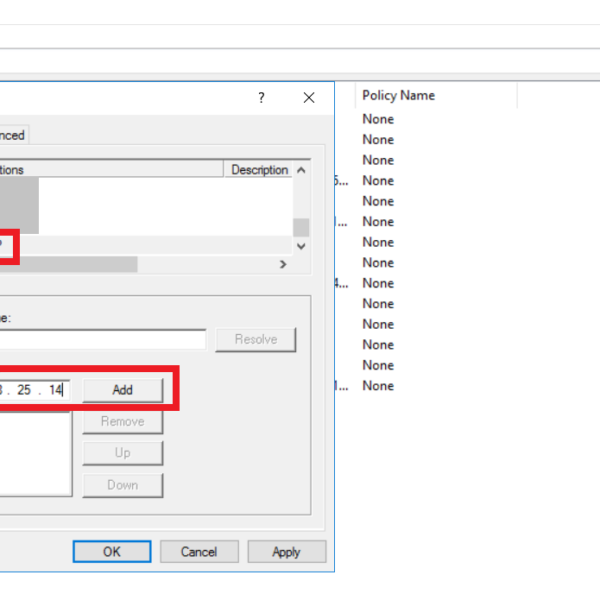This screenshot has height=600, width=600.
Task: Click the Description column header
Action: (259, 170)
